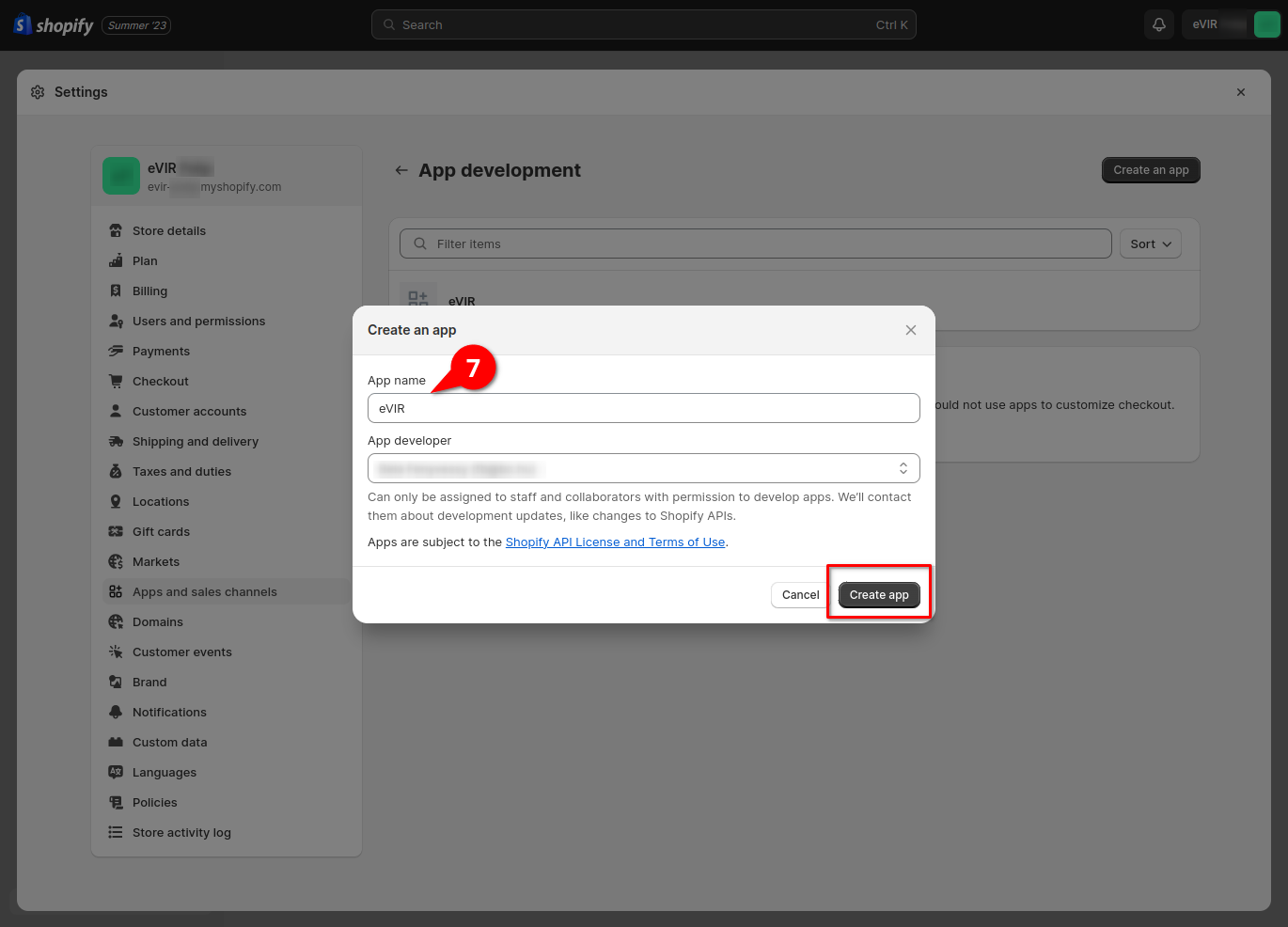Click the Store details storefront icon
1288x927 pixels.
[x=116, y=230]
